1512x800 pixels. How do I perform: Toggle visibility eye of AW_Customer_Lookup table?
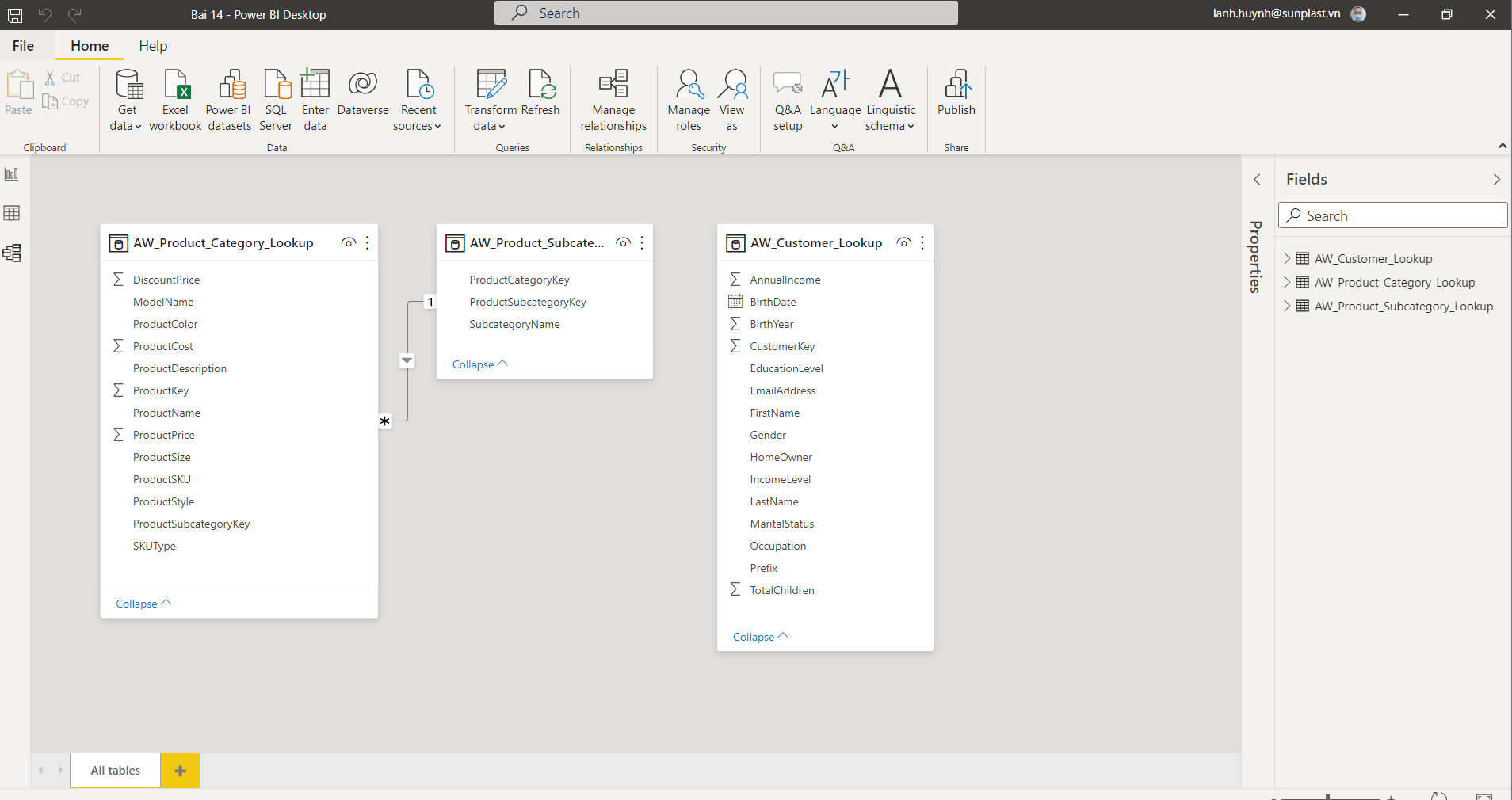[903, 243]
